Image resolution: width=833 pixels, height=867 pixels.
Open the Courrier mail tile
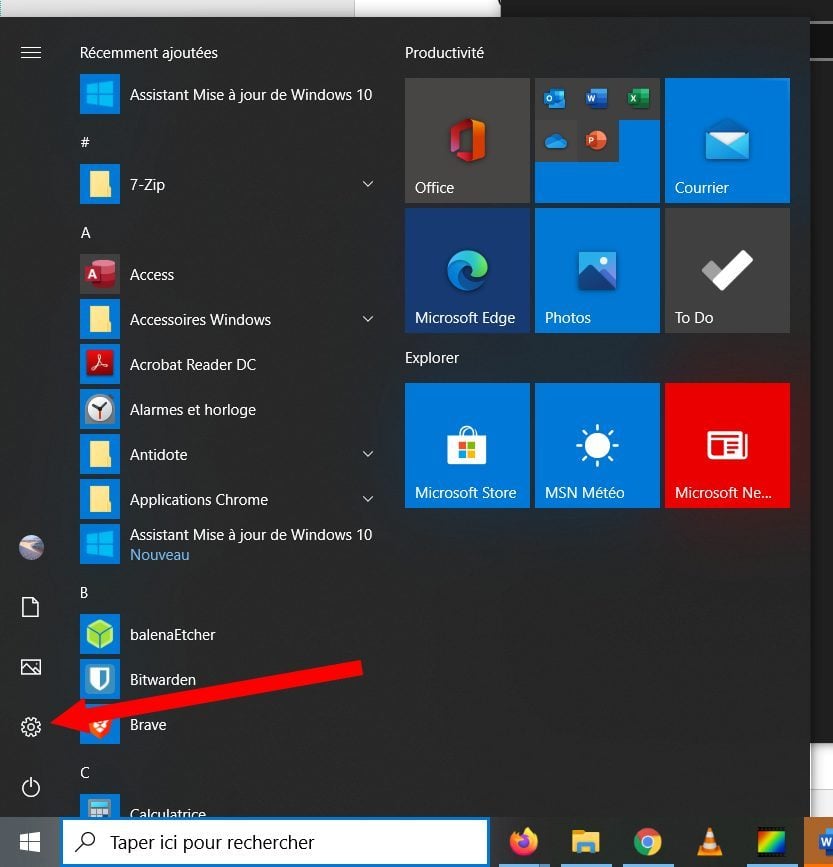pos(727,140)
